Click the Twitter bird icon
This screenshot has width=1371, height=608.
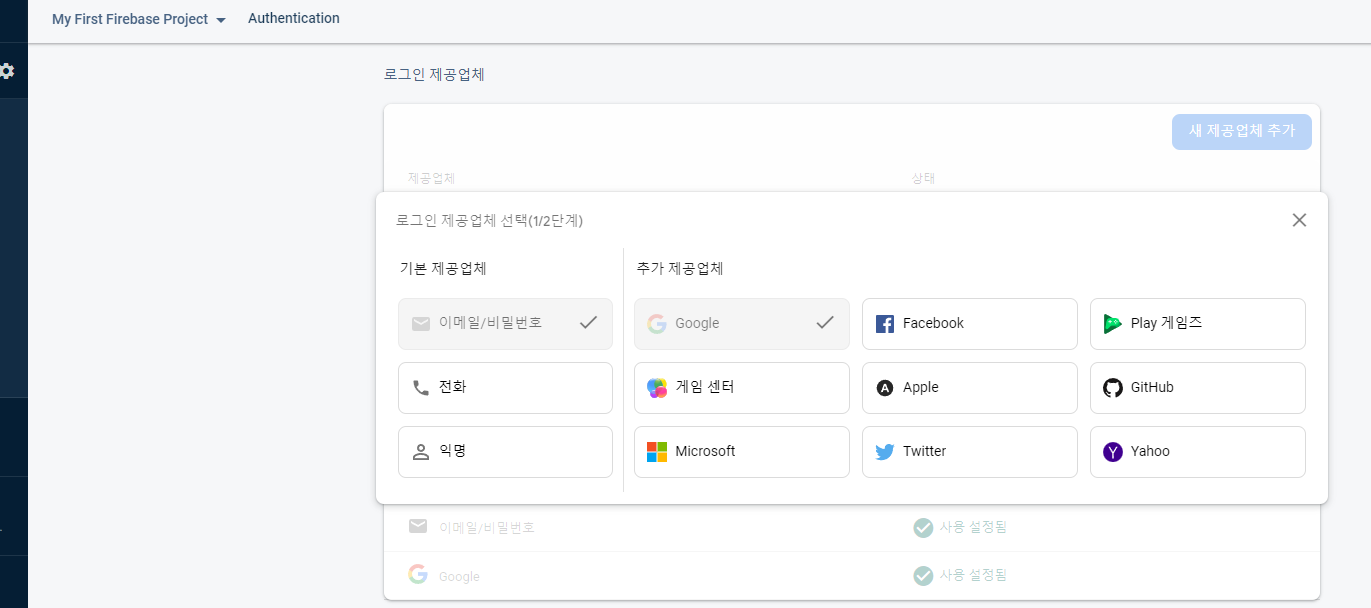884,452
